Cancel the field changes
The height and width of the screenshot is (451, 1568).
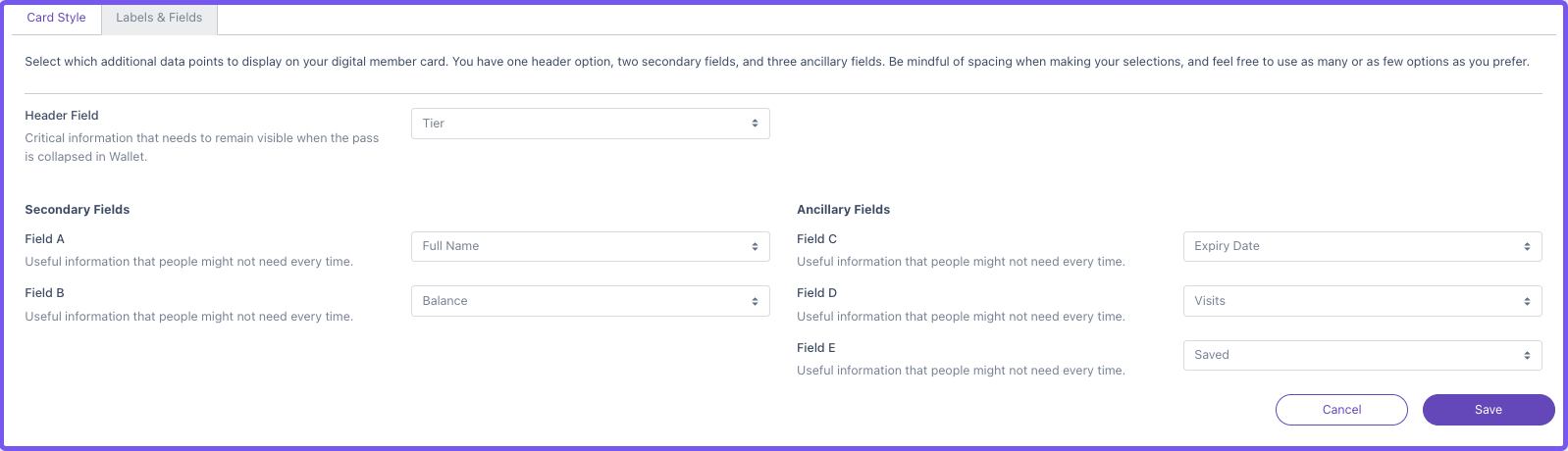(x=1341, y=410)
